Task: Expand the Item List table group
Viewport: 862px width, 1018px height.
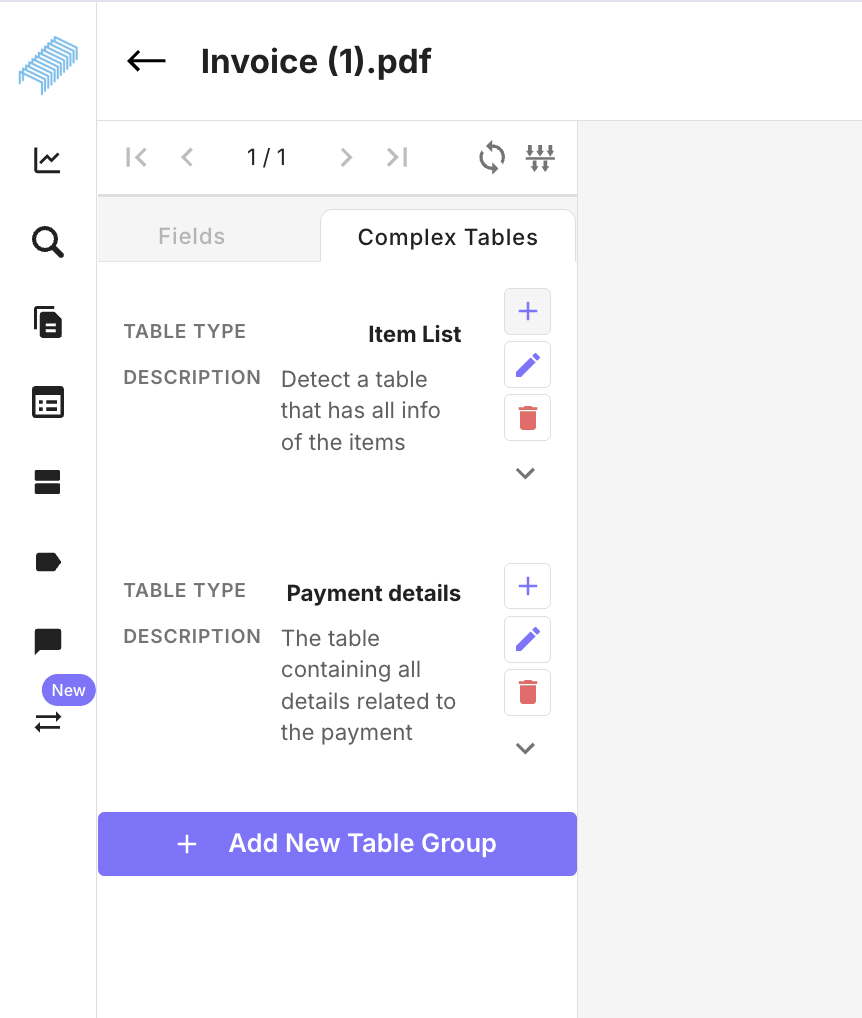Action: pyautogui.click(x=525, y=473)
